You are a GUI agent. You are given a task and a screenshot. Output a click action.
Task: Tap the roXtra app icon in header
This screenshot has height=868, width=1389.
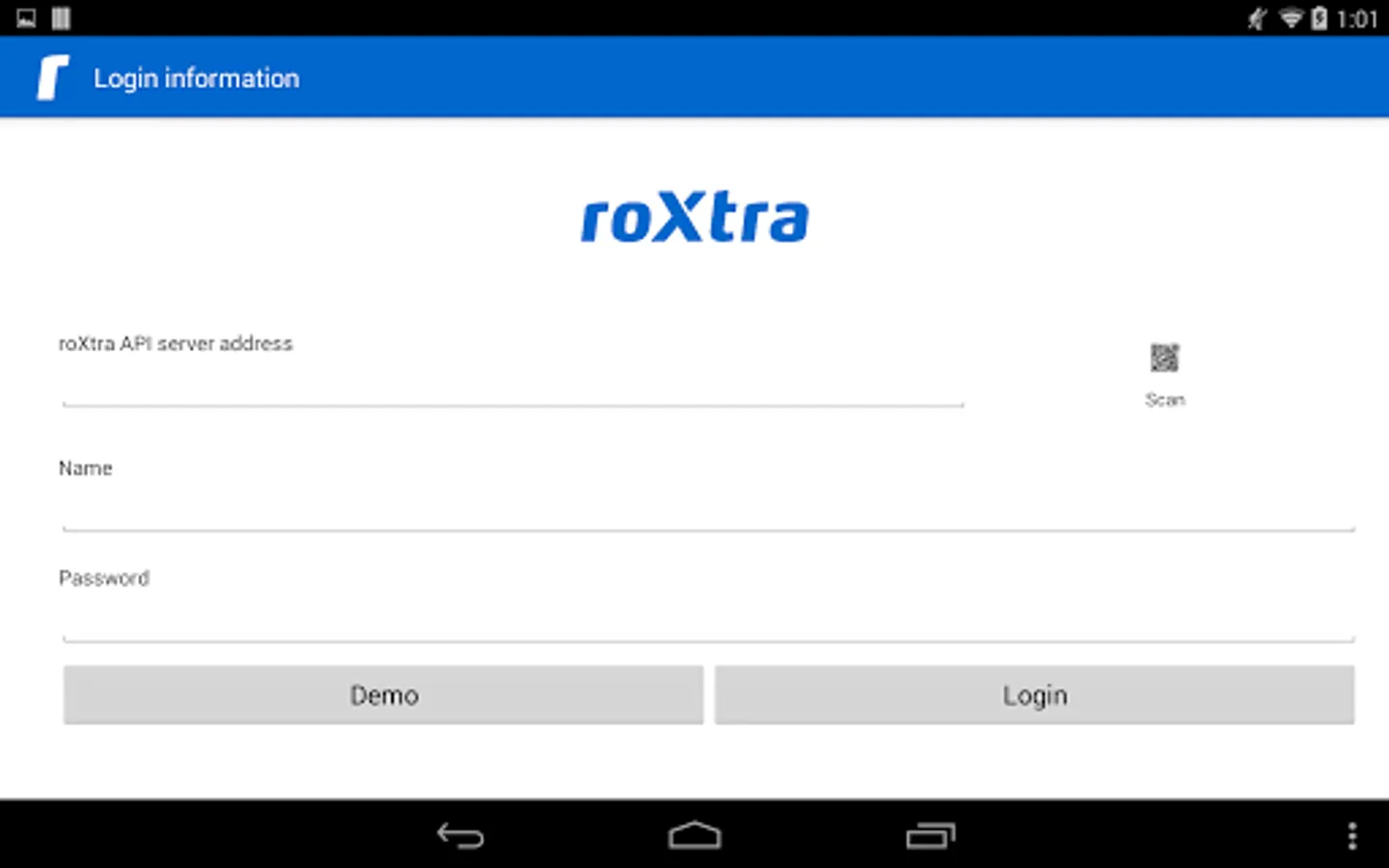pos(53,77)
